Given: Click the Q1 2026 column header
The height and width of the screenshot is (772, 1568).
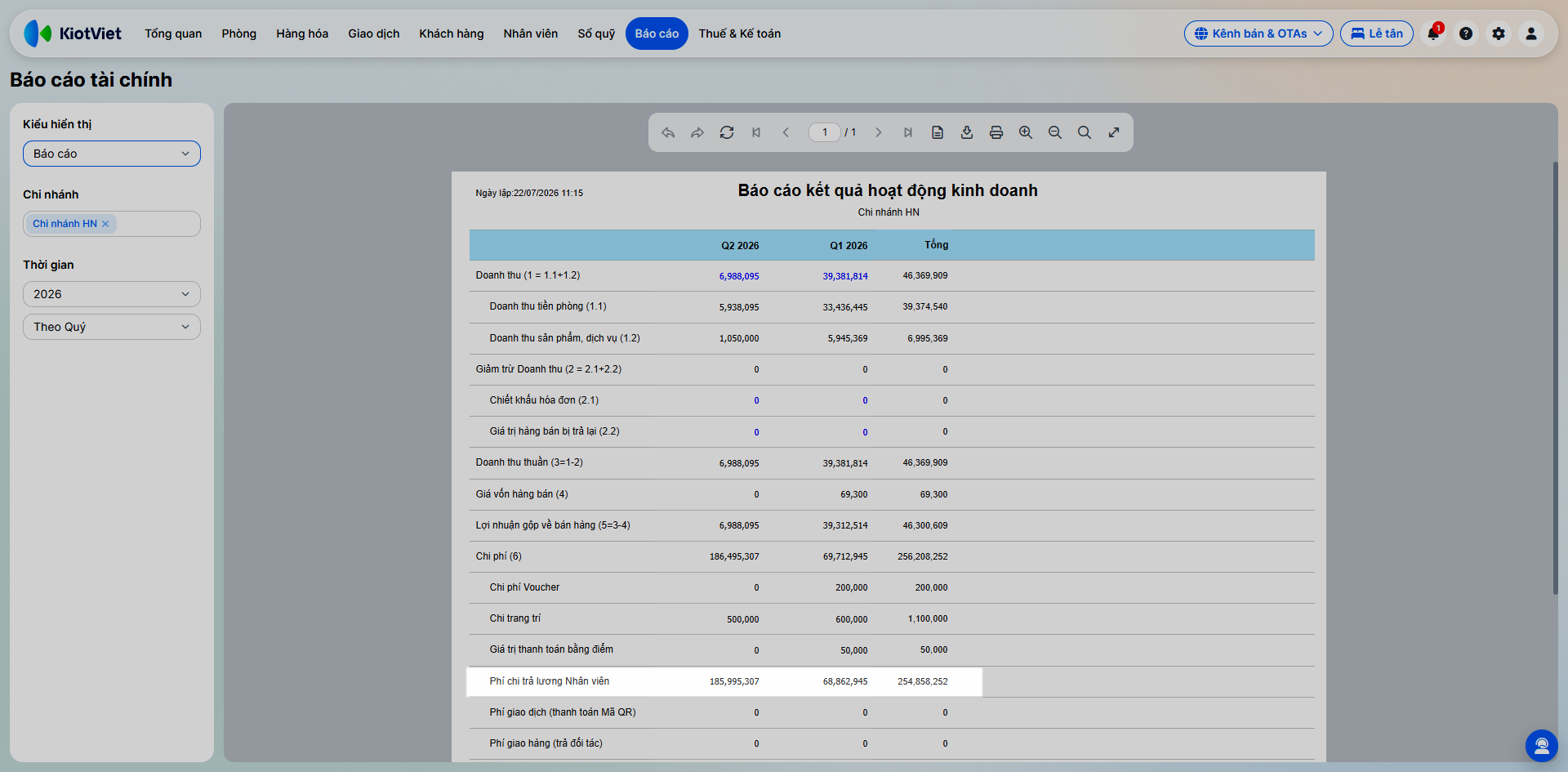Looking at the screenshot, I should click(849, 245).
